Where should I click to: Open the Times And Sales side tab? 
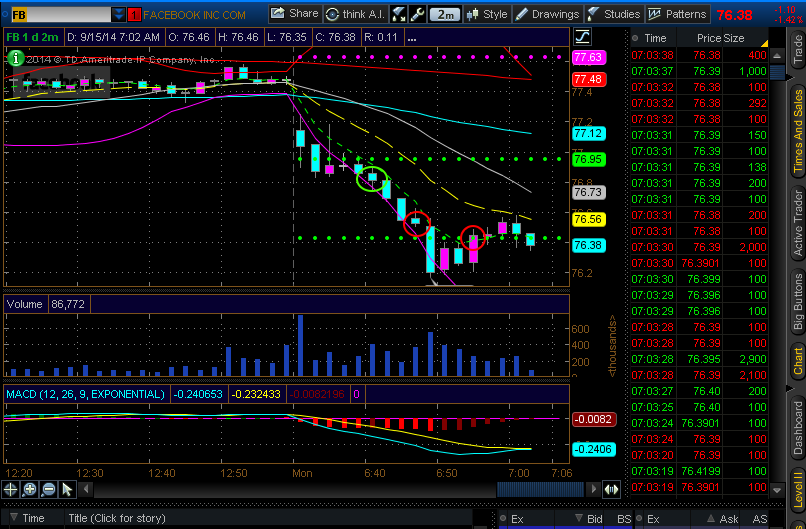pos(798,131)
